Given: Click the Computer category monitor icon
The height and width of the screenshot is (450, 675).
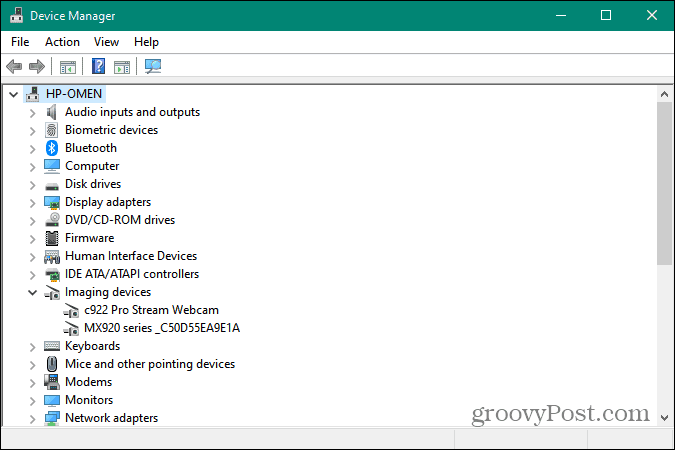Looking at the screenshot, I should coord(52,166).
